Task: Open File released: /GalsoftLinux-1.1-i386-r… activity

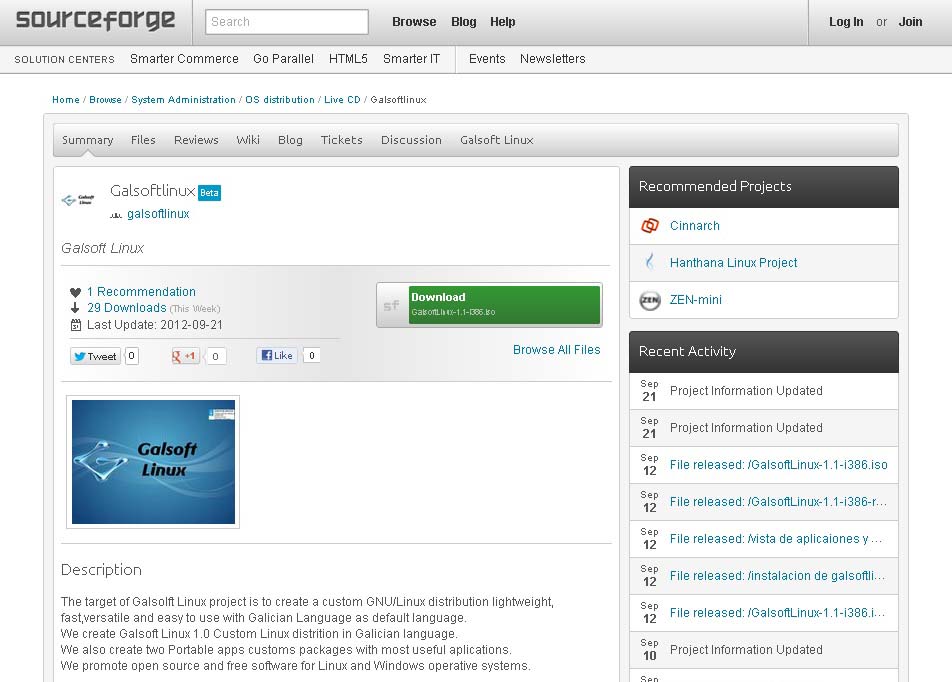Action: point(778,502)
